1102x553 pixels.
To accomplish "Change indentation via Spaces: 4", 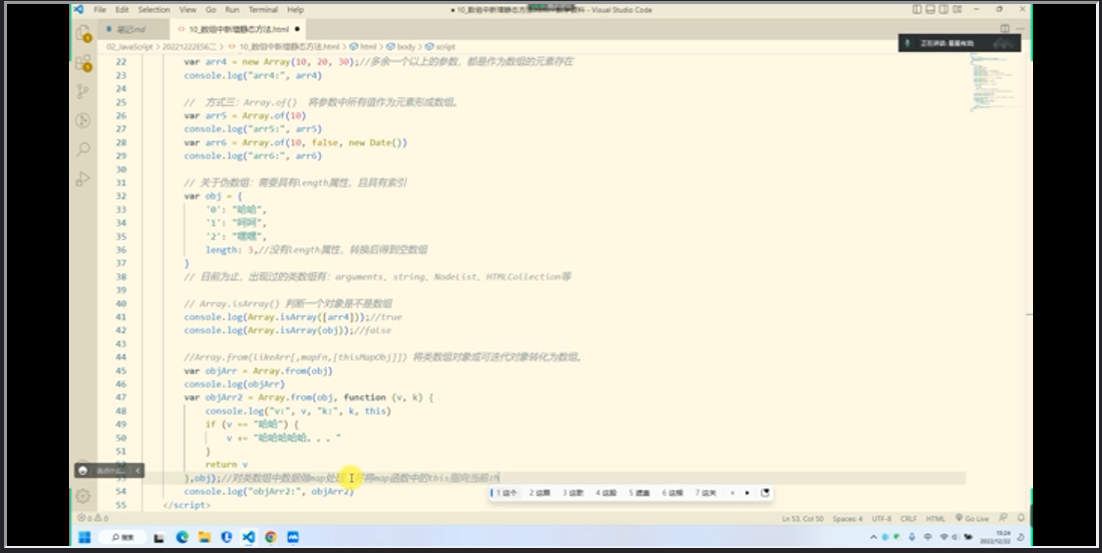I will [x=847, y=519].
